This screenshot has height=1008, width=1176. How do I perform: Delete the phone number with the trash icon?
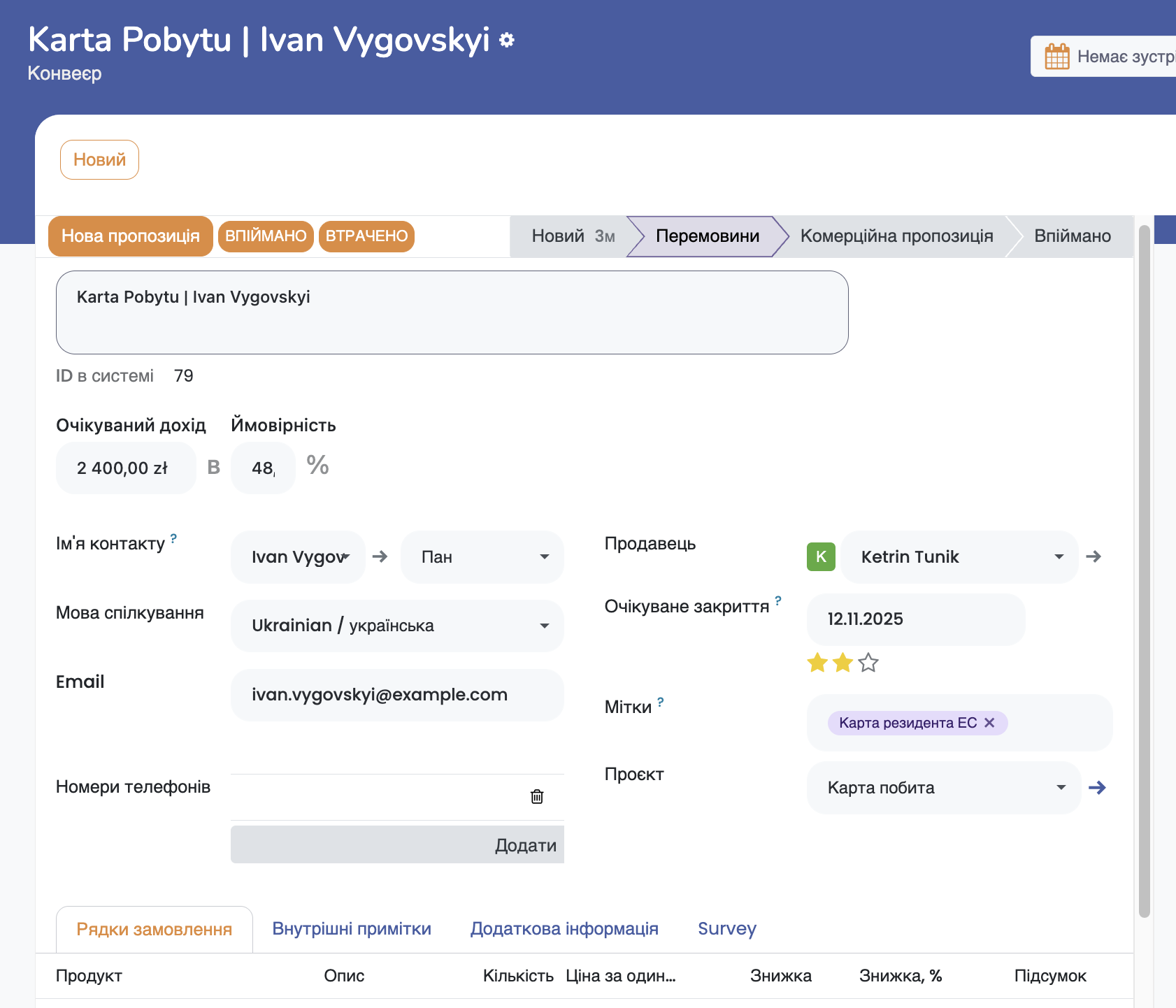click(x=536, y=796)
